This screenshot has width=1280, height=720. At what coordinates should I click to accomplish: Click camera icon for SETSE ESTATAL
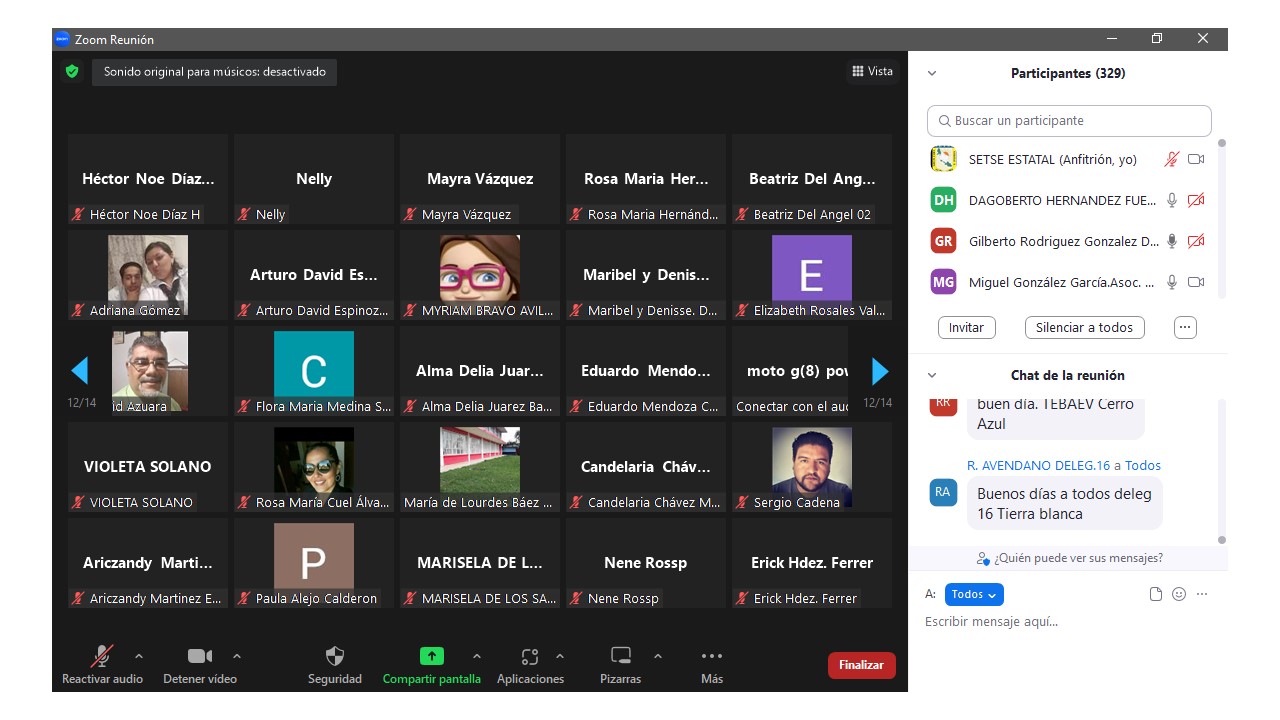[1196, 159]
